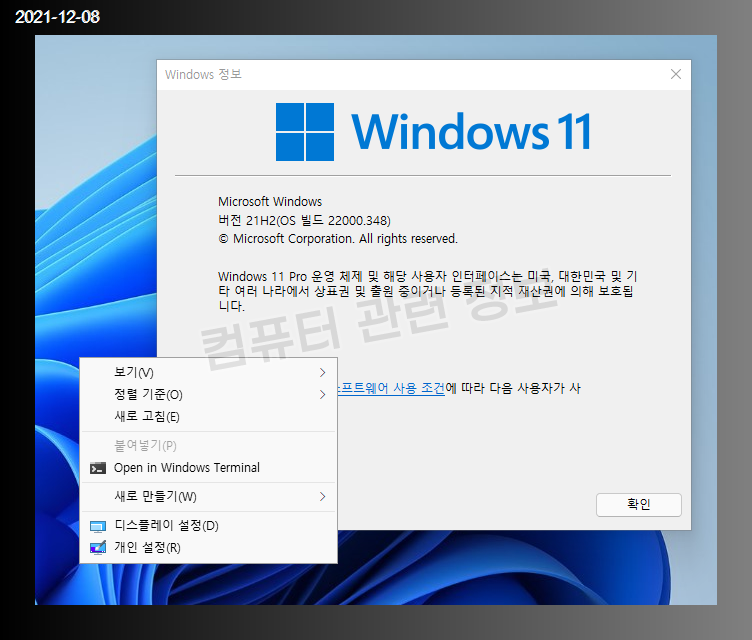Close the Windows 정보 dialog
The width and height of the screenshot is (752, 640).
coord(676,74)
